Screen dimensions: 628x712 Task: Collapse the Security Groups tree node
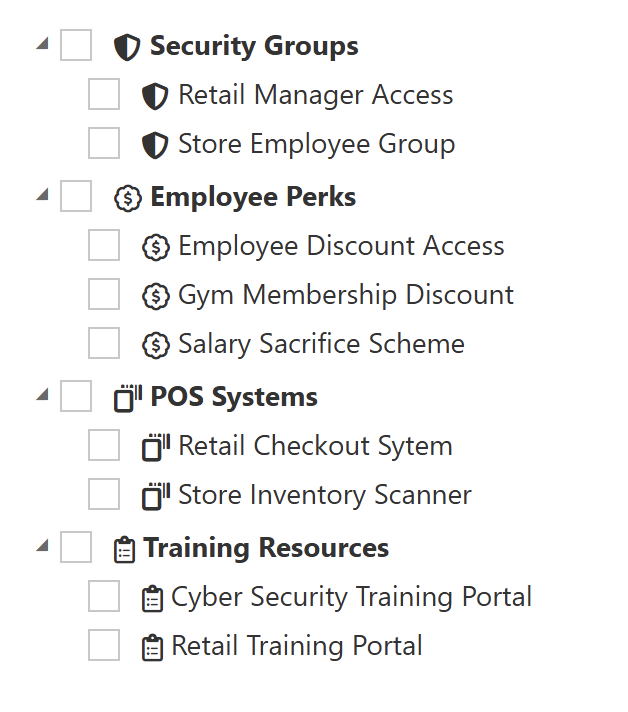click(42, 44)
